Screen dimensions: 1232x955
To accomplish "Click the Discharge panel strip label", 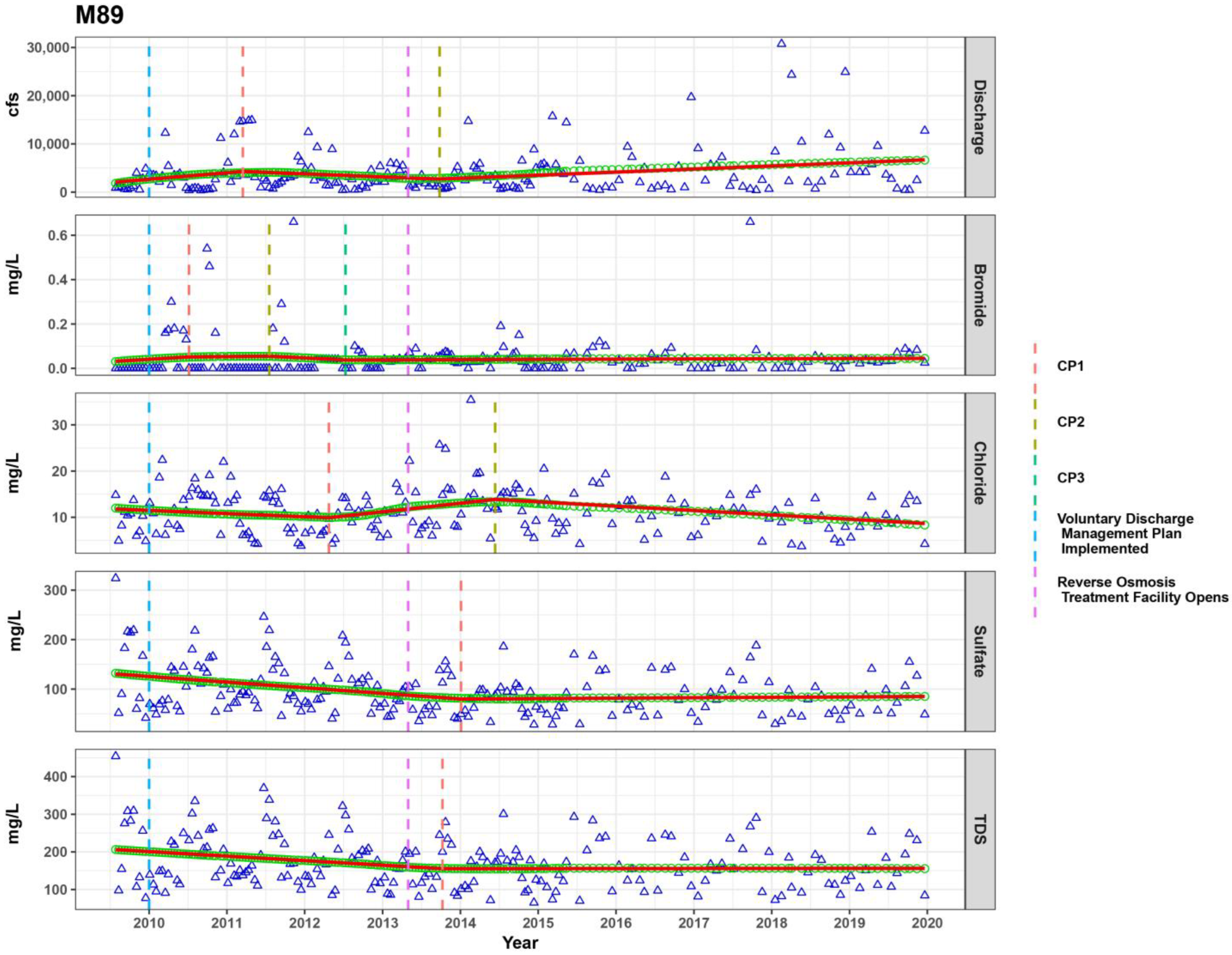I will click(x=980, y=117).
